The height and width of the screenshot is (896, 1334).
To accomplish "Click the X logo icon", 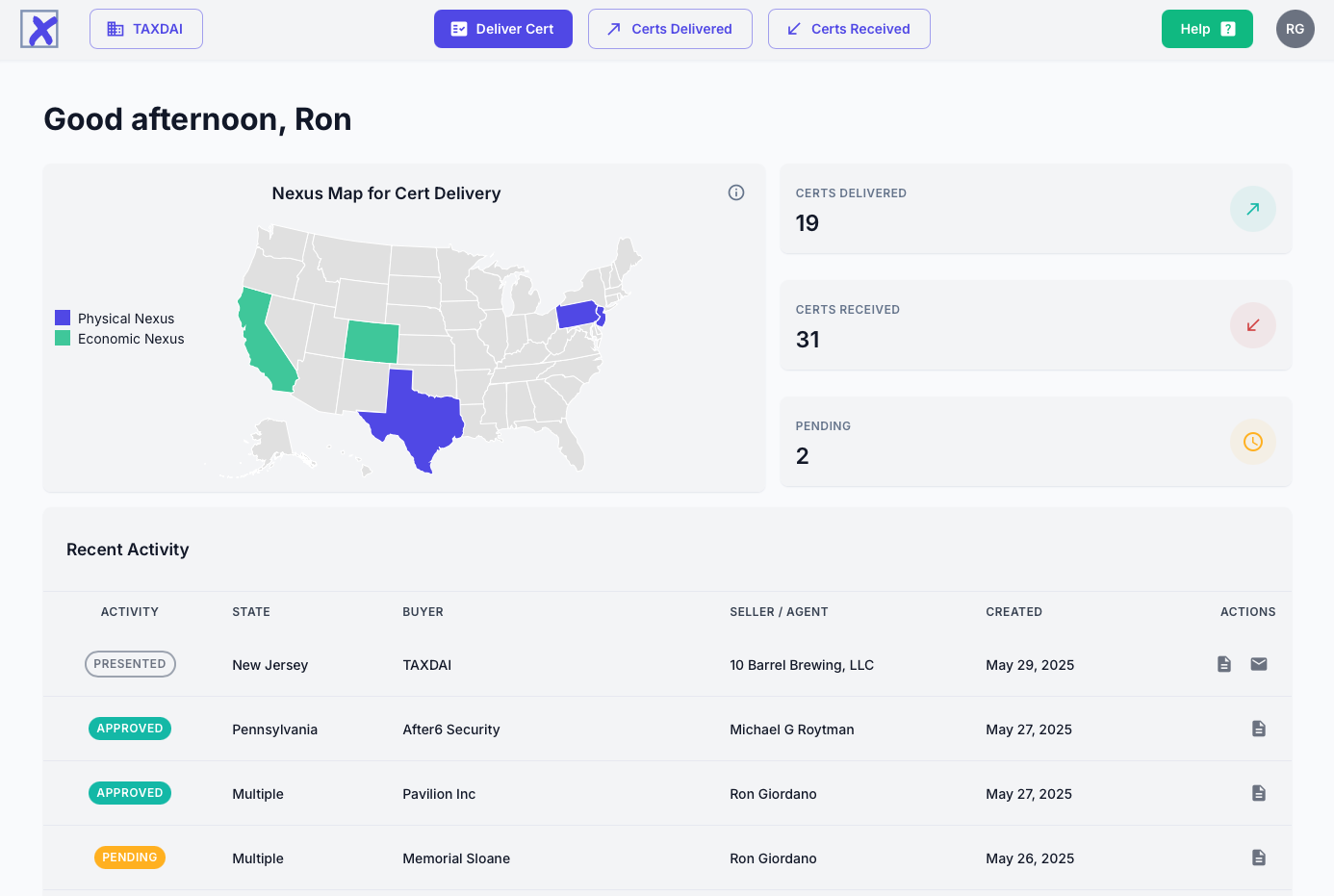I will [39, 29].
